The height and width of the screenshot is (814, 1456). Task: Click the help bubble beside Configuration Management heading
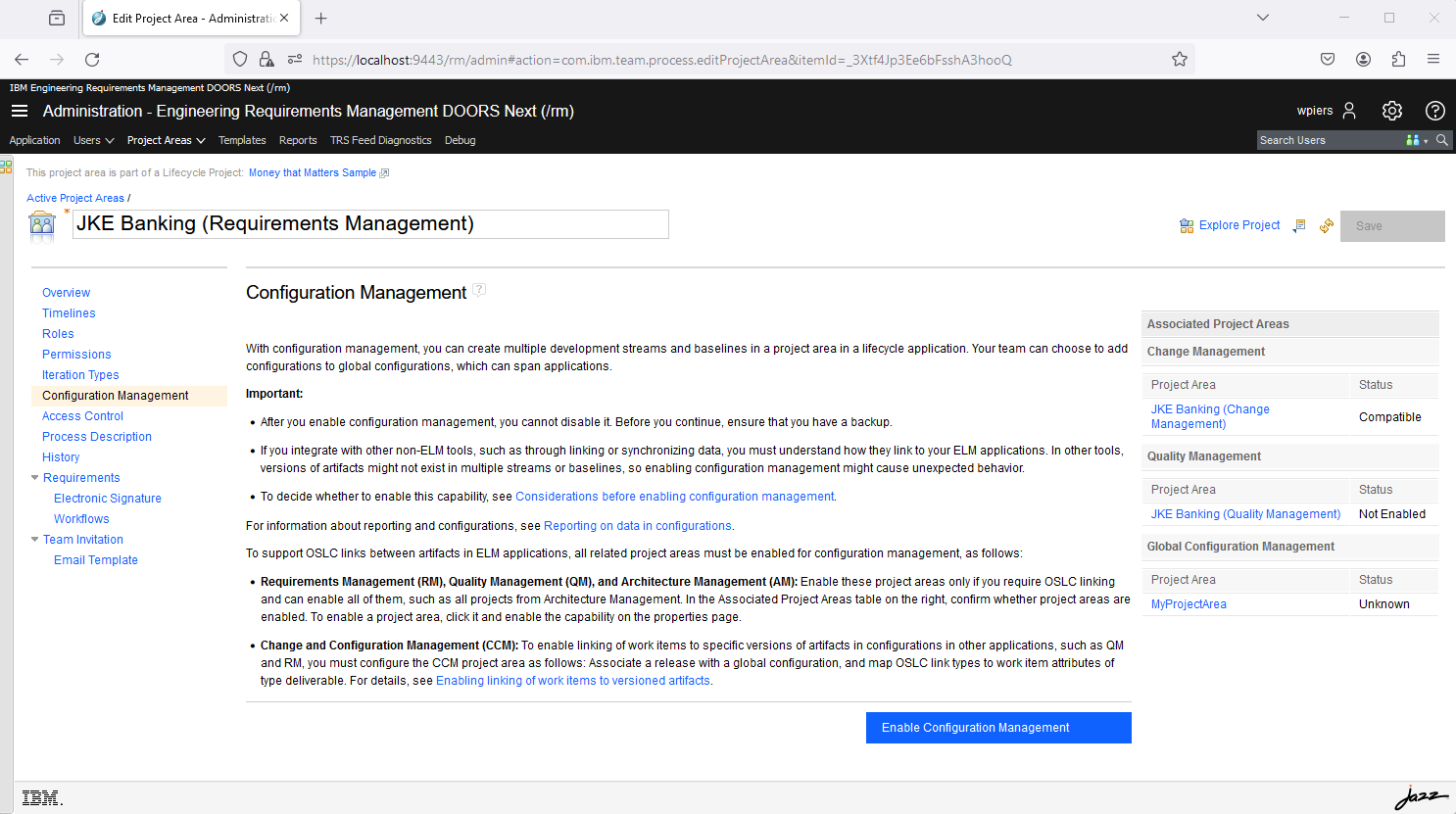(x=479, y=290)
